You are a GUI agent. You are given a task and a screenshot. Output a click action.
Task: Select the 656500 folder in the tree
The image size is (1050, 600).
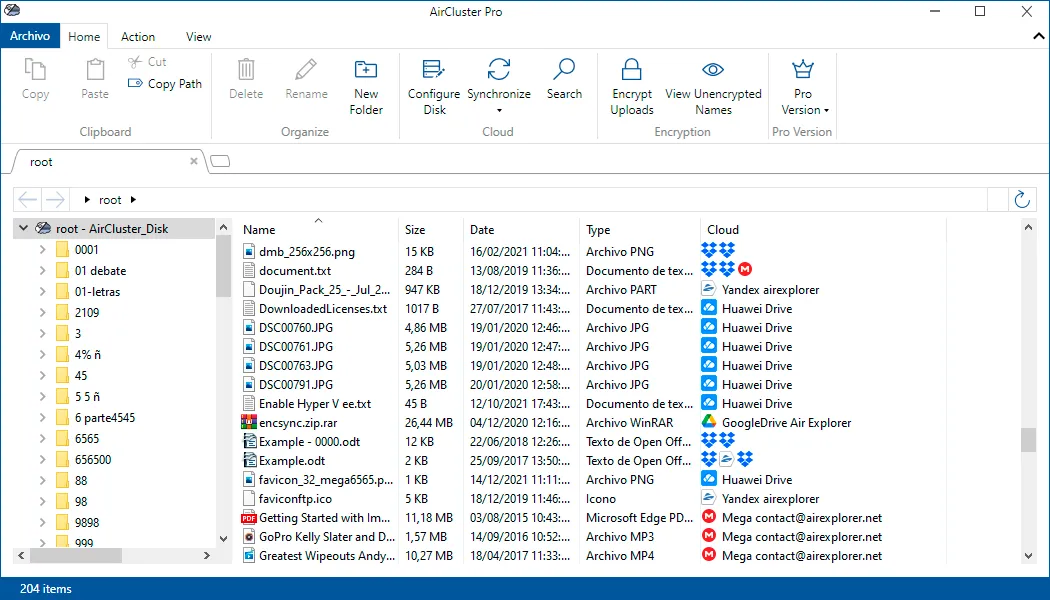click(93, 460)
